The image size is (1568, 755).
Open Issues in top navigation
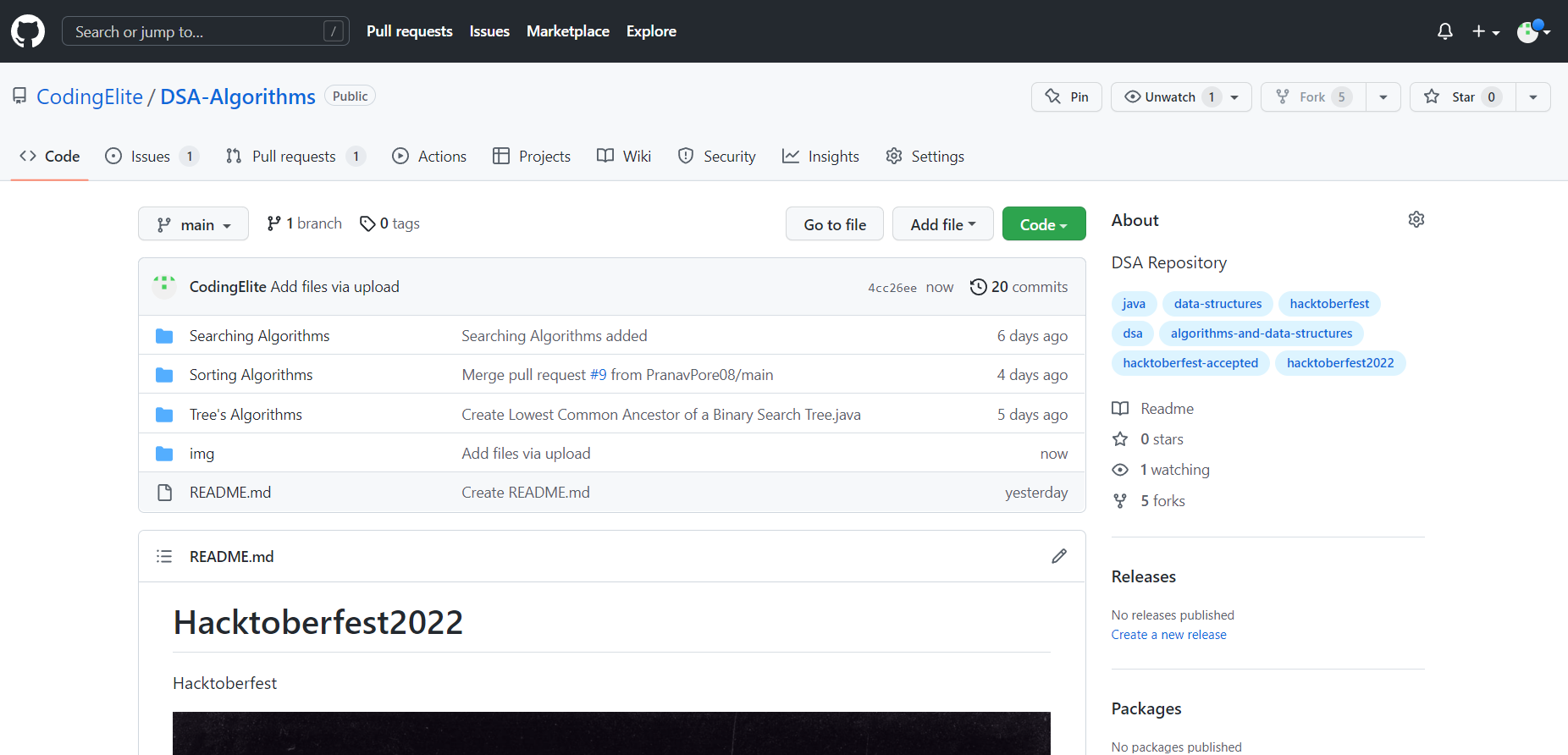point(489,31)
